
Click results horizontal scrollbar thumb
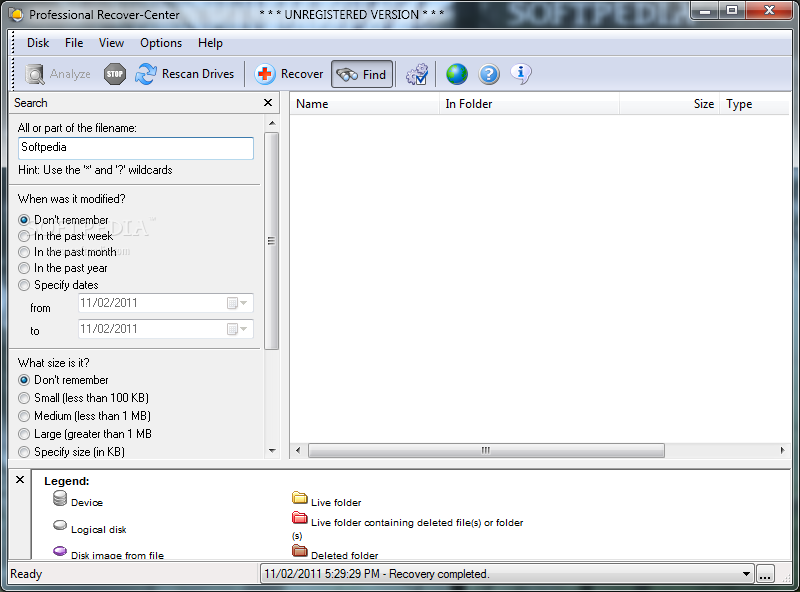486,451
